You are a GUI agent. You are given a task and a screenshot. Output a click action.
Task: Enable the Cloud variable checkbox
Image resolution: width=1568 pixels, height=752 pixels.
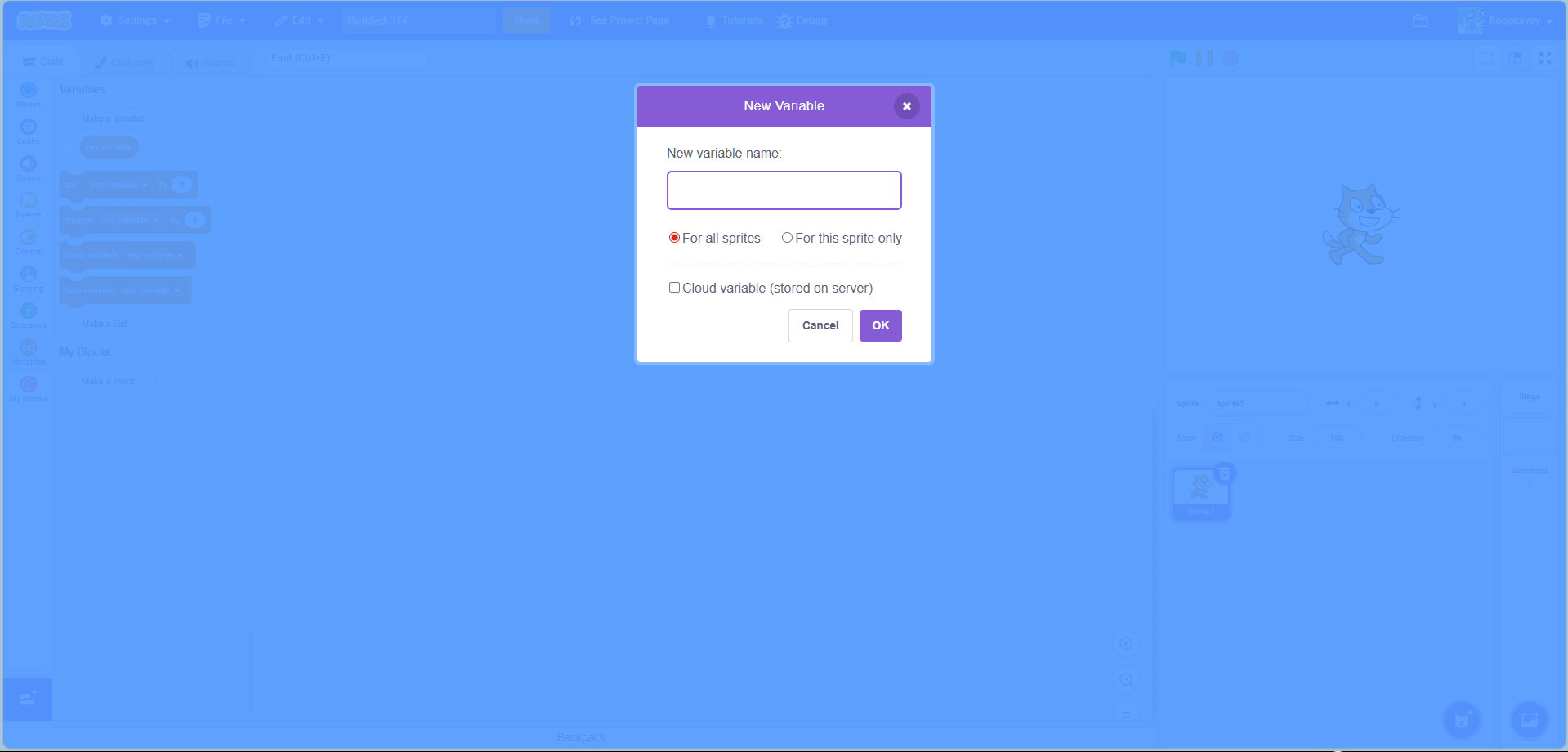tap(674, 288)
